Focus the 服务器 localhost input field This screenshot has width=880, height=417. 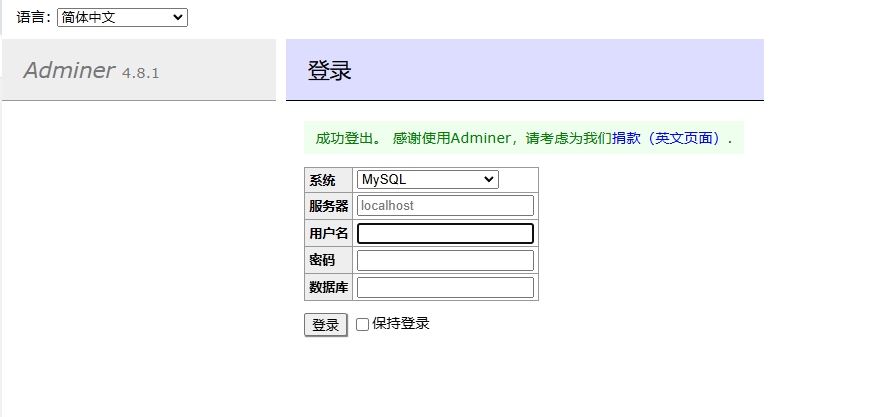(445, 205)
